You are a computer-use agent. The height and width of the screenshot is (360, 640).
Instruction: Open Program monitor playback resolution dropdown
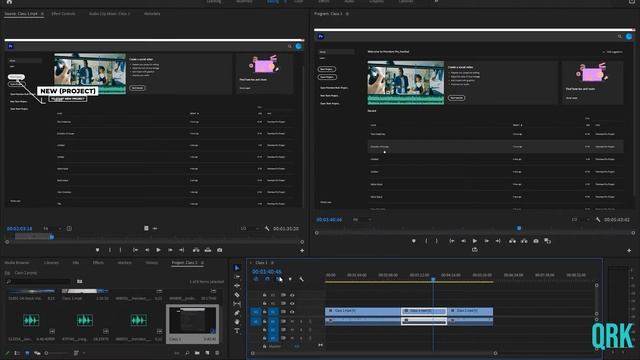coord(580,220)
